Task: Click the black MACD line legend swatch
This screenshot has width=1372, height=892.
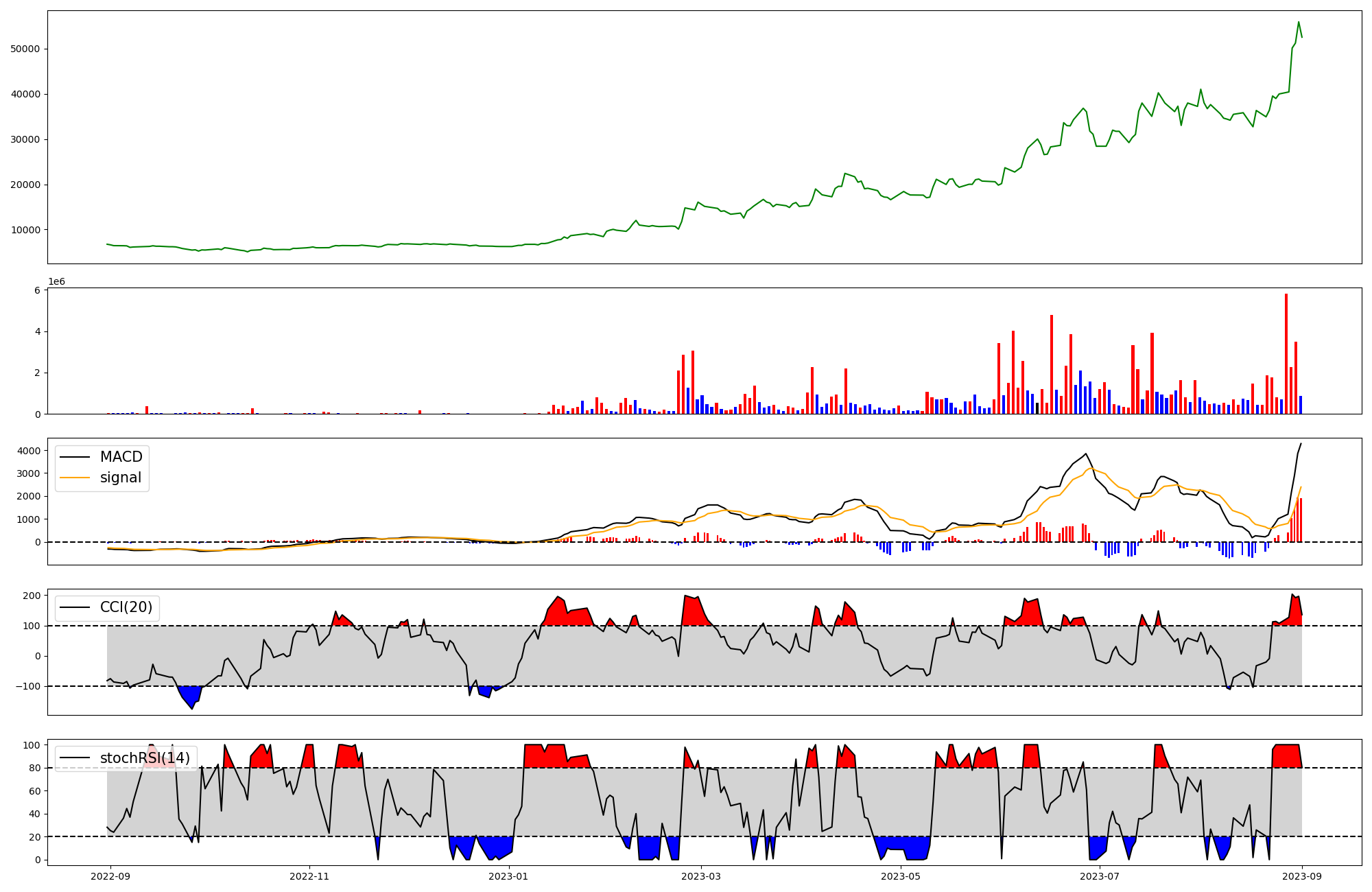Action: coord(75,457)
